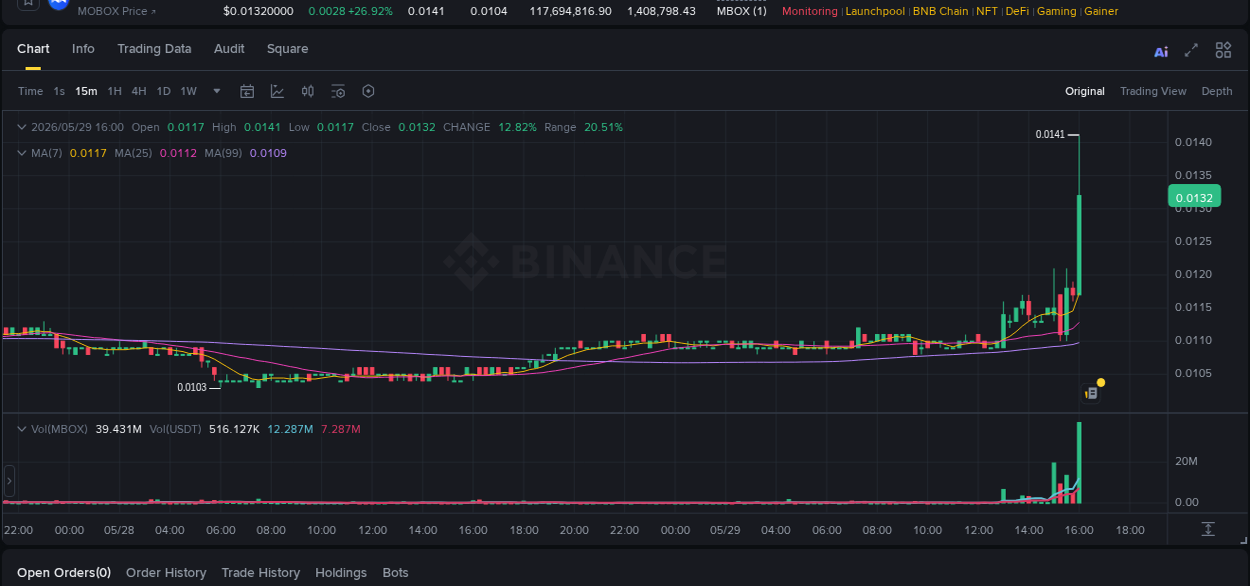Switch to Depth chart mode
This screenshot has height=586, width=1250.
click(x=1217, y=91)
